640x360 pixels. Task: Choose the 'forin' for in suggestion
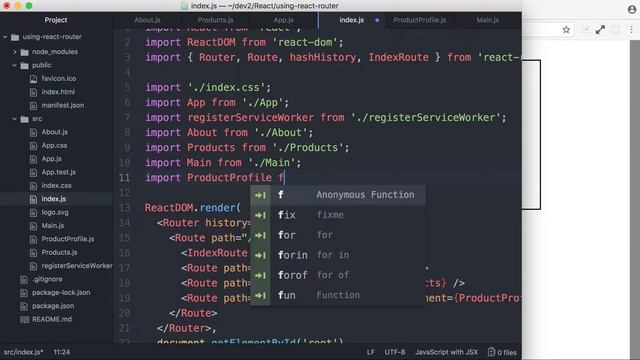pyautogui.click(x=338, y=256)
